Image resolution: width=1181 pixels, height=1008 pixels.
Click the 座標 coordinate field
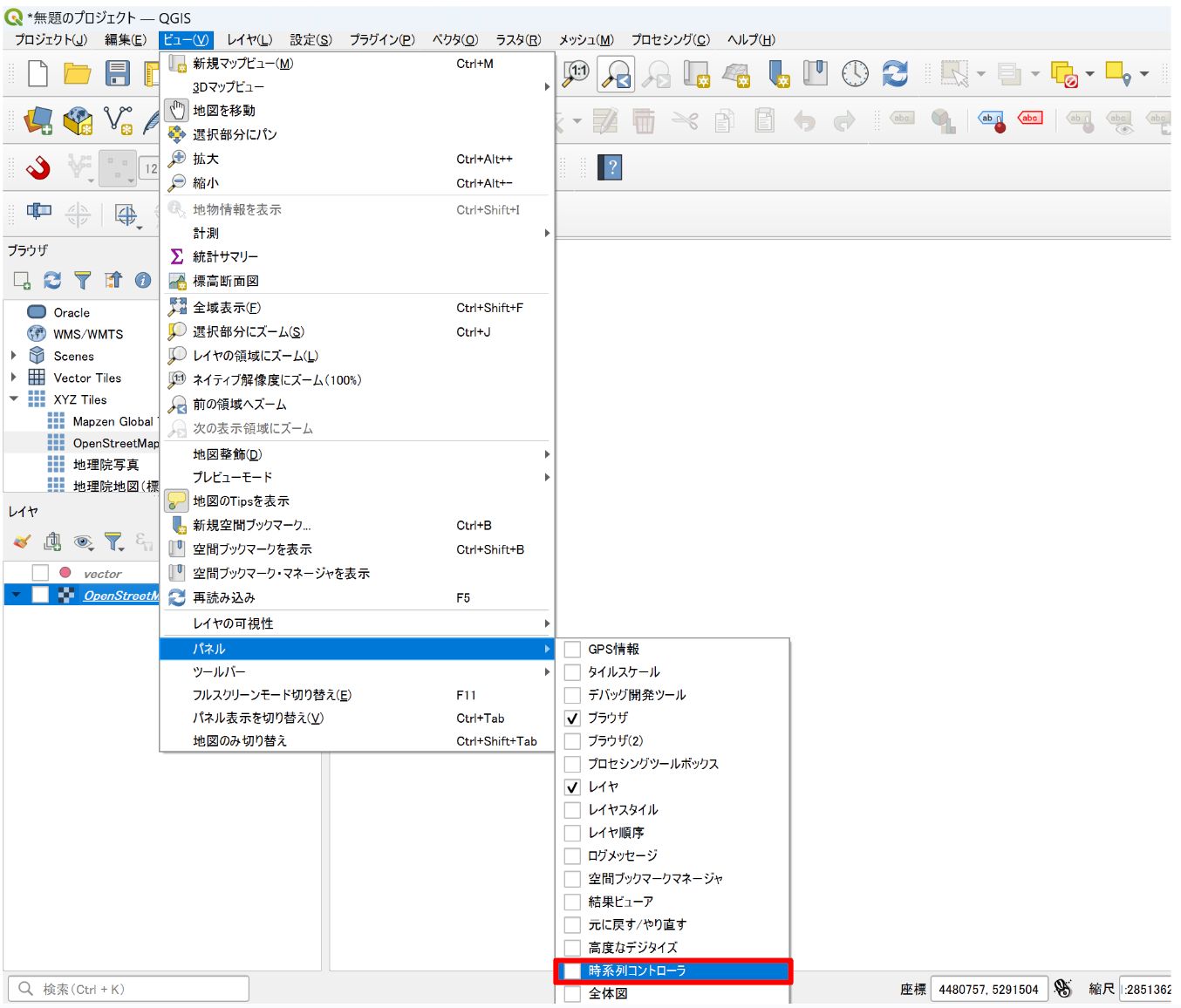[x=988, y=989]
